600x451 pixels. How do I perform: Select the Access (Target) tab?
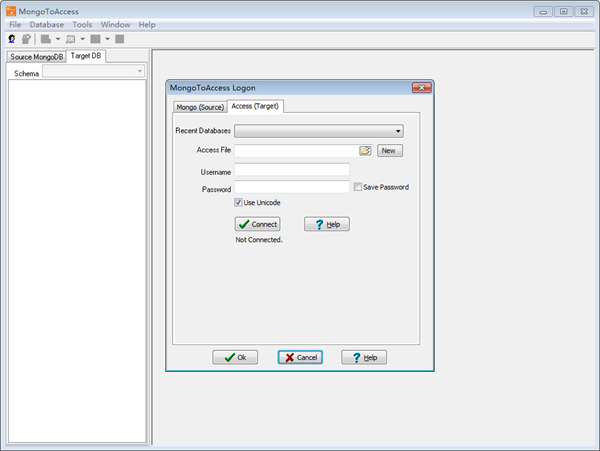coord(255,106)
